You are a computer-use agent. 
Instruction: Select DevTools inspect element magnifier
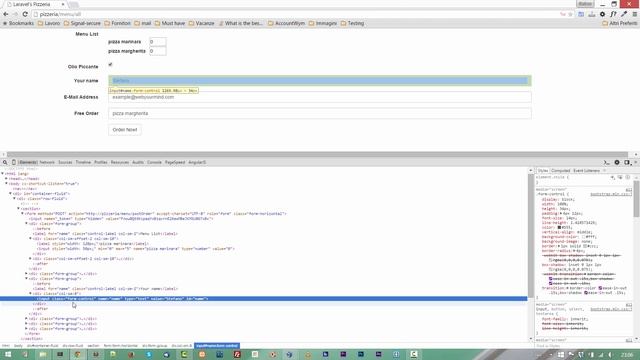pos(5,162)
